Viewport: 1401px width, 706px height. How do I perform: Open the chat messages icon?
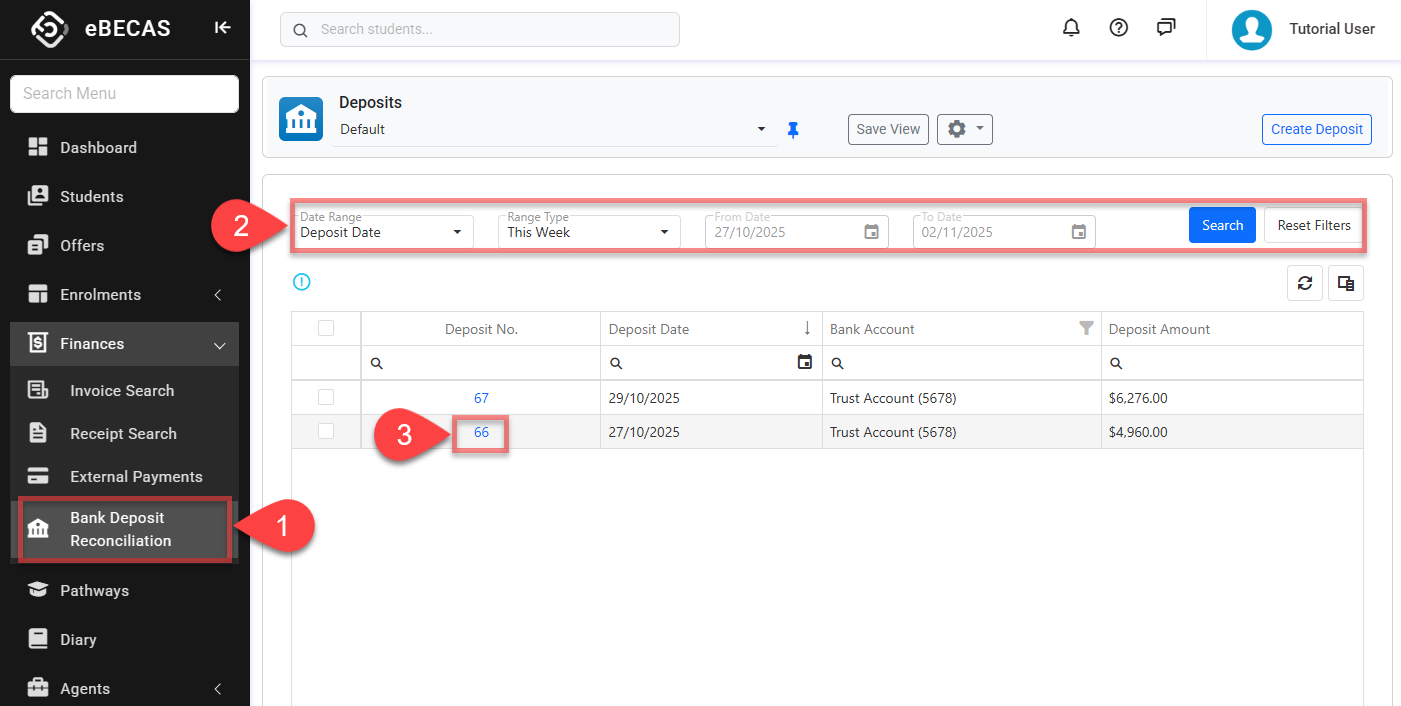pos(1166,28)
